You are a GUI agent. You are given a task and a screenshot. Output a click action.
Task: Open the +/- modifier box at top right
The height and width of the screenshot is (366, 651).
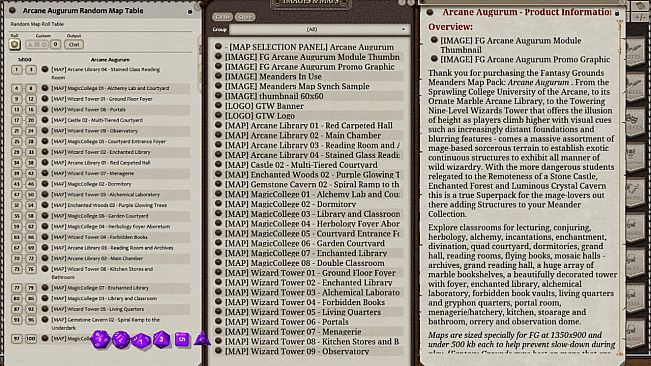[x=639, y=17]
